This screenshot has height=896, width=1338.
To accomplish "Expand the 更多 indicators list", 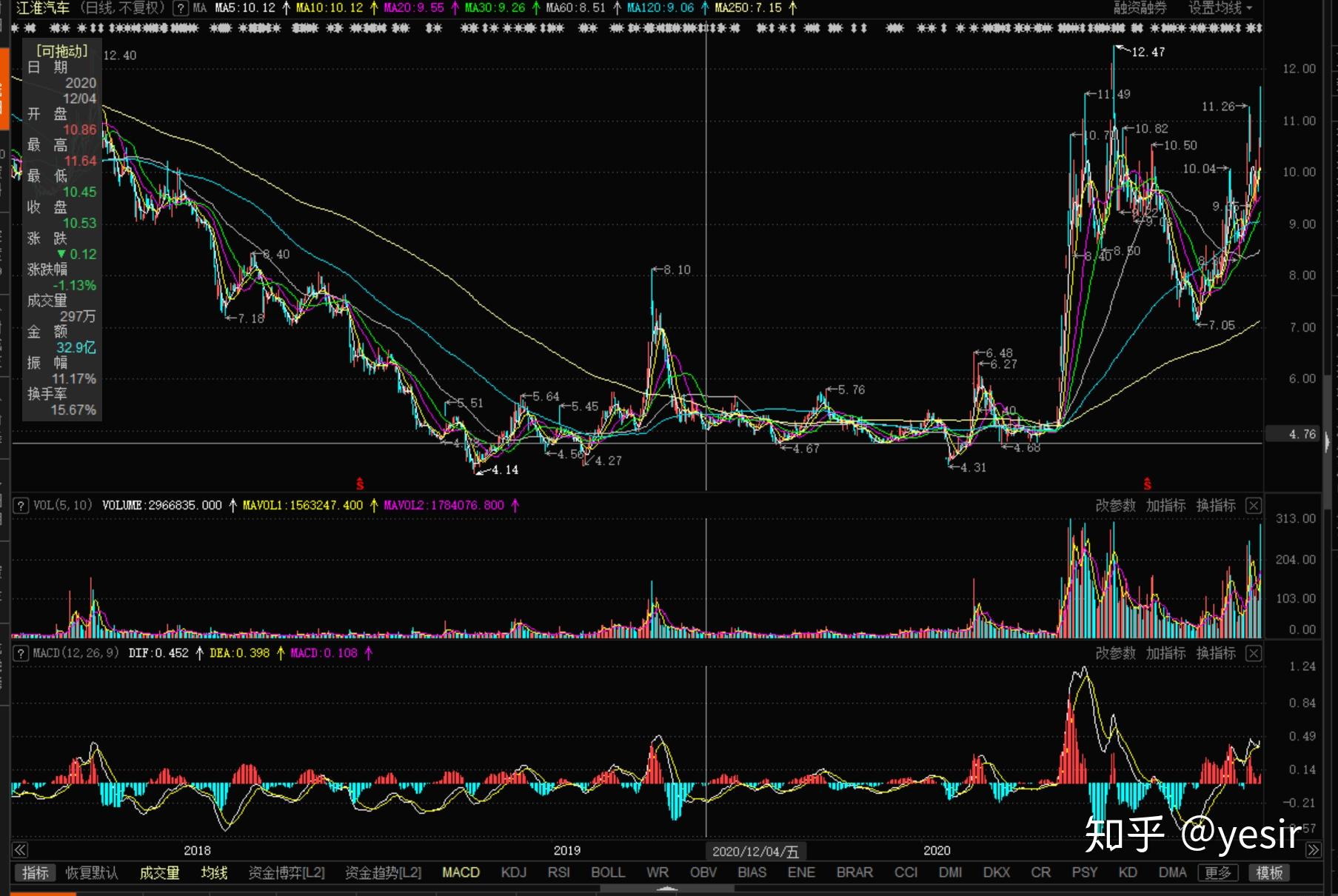I will tap(1217, 873).
